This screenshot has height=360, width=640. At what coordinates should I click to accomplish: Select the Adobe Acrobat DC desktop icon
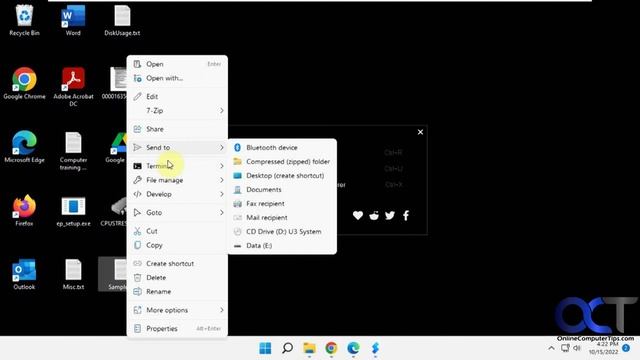73,87
